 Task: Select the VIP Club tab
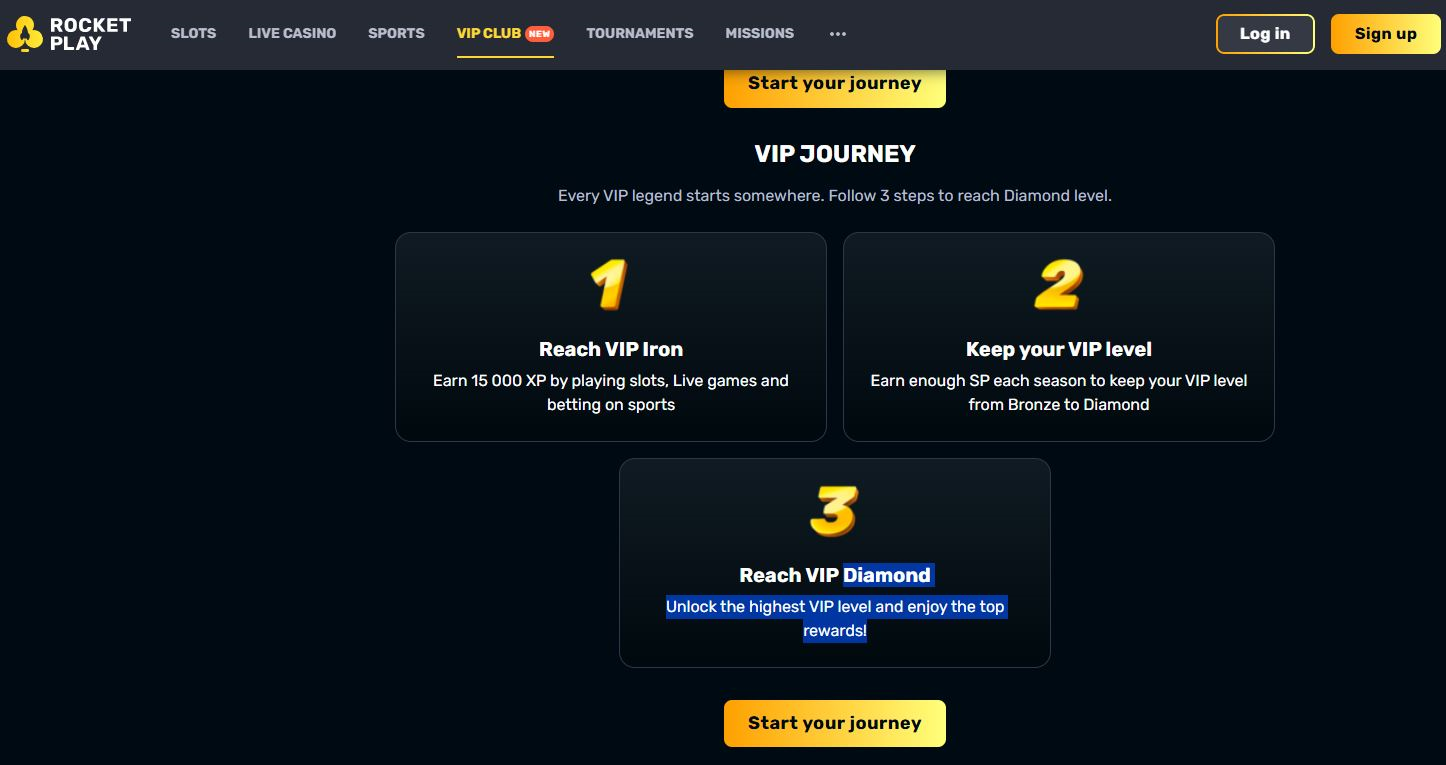[489, 33]
